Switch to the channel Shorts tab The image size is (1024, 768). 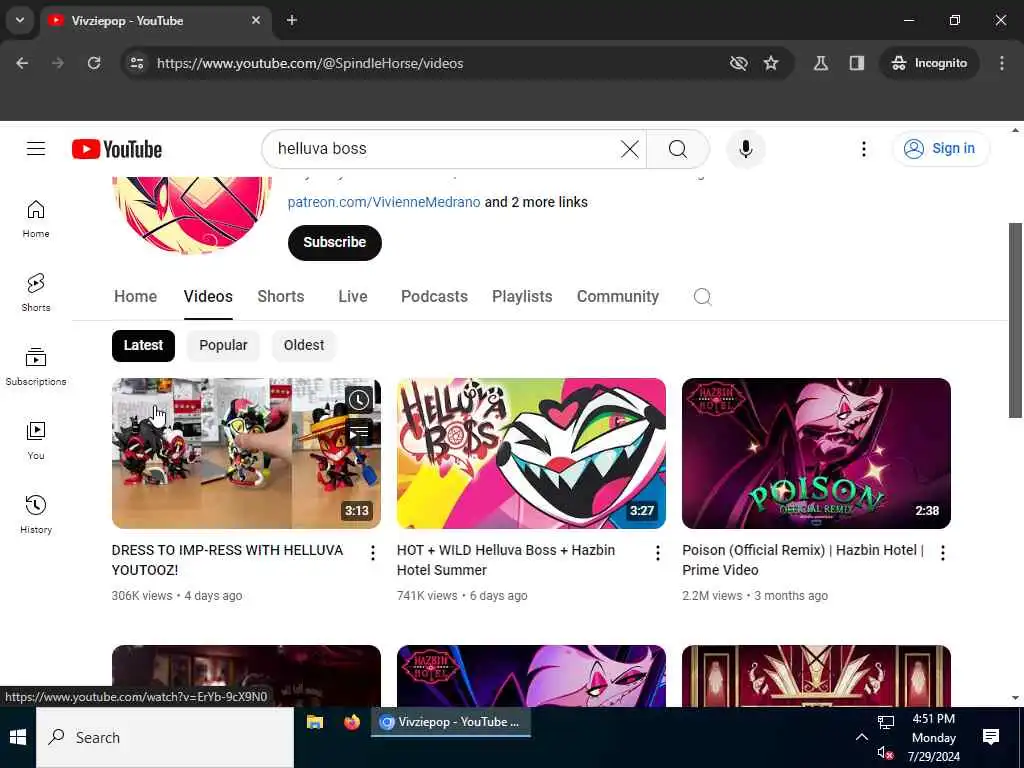[x=281, y=296]
